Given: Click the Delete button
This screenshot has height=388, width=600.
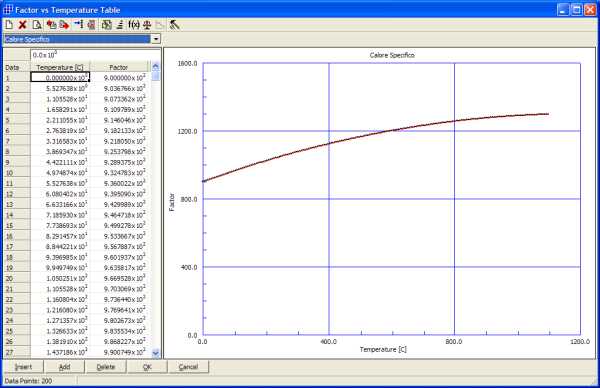Looking at the screenshot, I should [106, 367].
